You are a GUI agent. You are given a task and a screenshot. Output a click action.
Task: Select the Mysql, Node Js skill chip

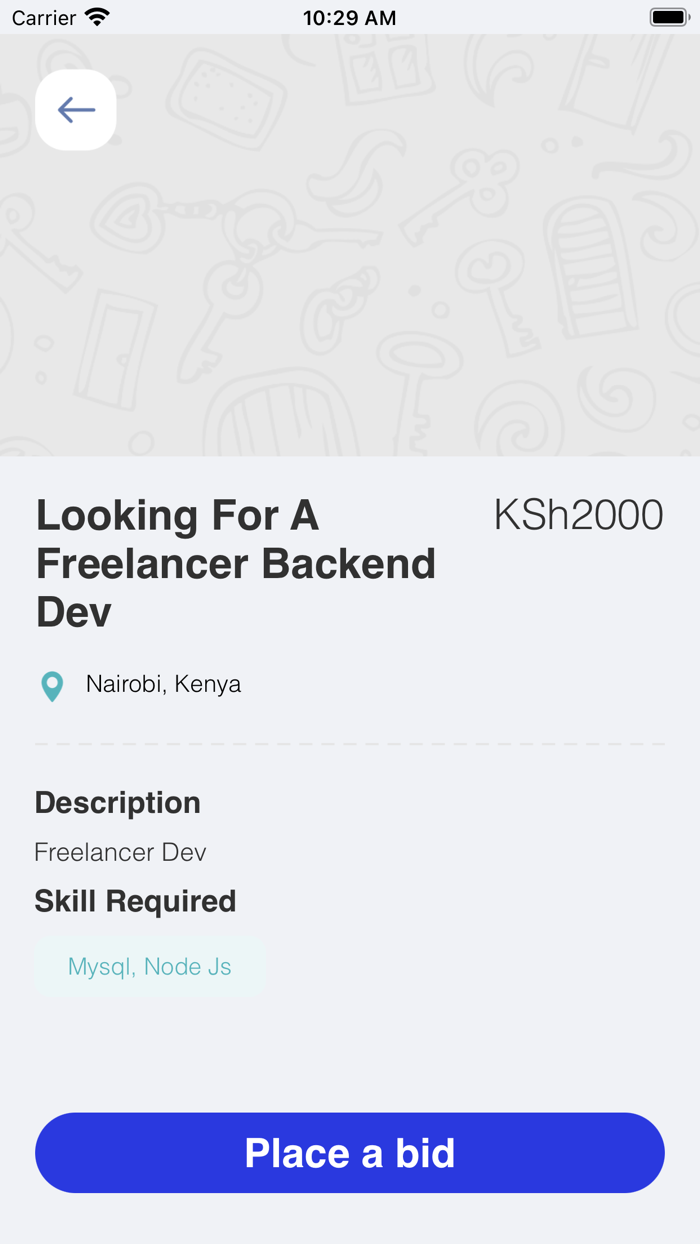click(150, 967)
